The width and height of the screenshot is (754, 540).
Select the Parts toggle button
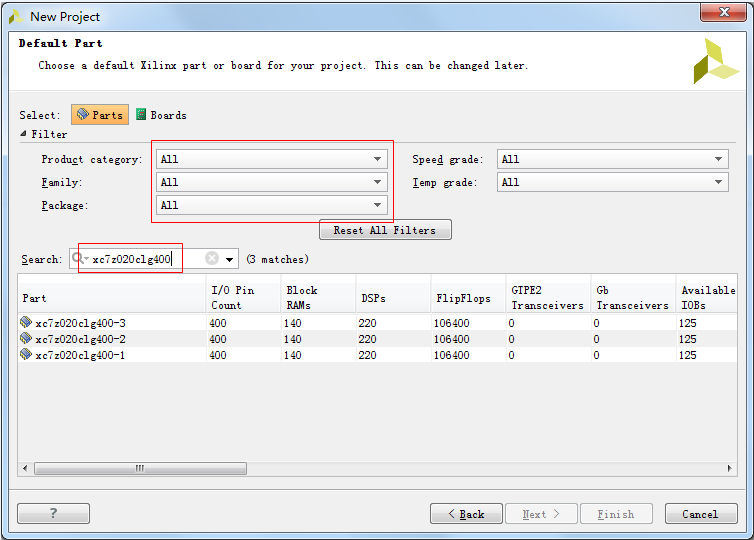100,115
